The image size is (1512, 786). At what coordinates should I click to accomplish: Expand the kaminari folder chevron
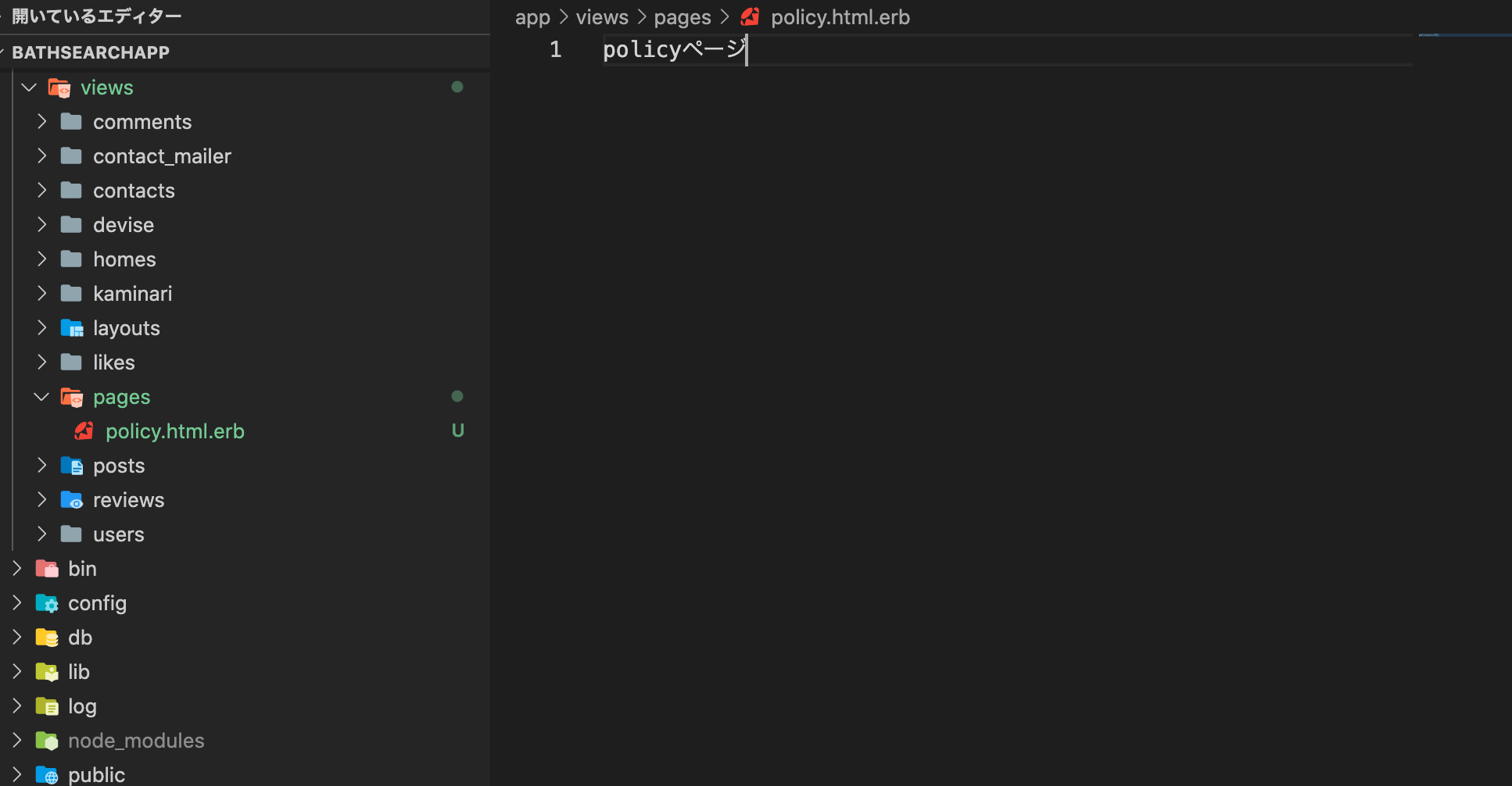pos(42,294)
